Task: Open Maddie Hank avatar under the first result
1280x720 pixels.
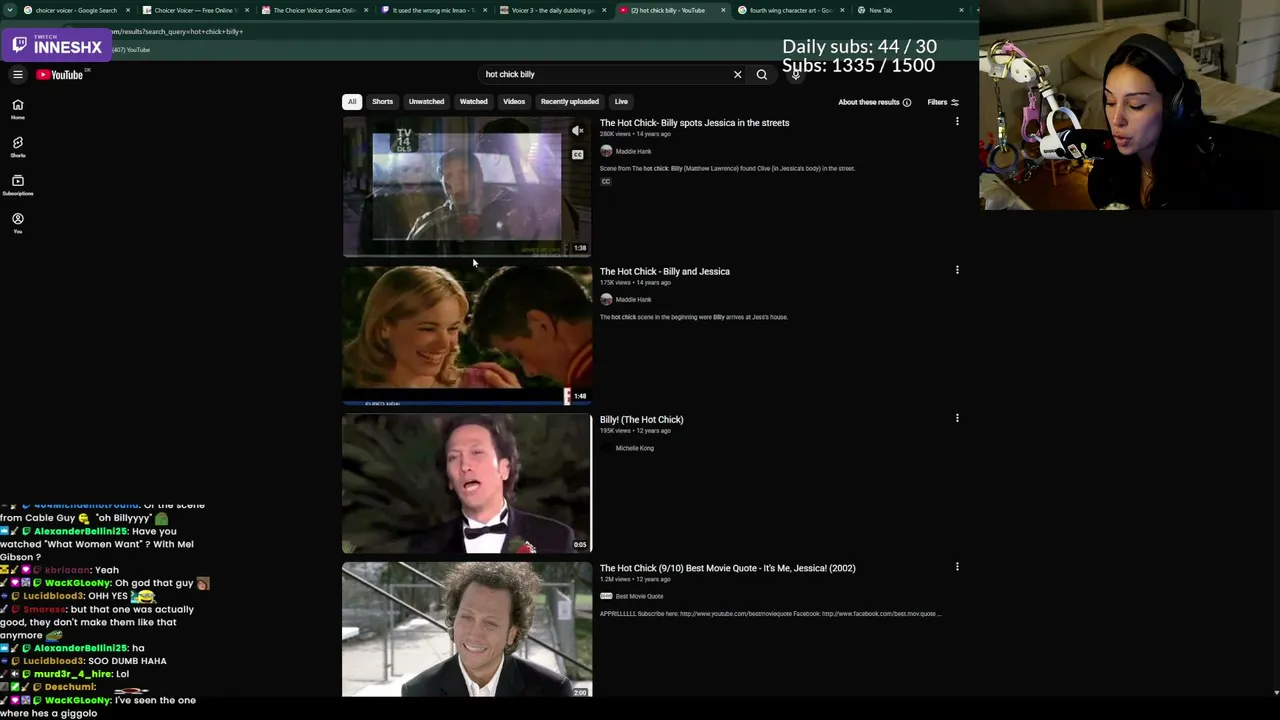Action: [606, 151]
